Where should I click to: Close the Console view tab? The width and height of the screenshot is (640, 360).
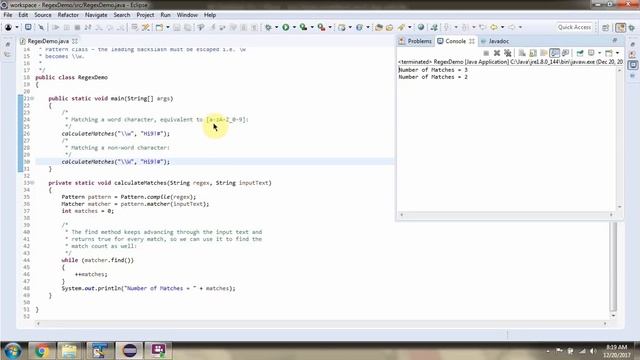pyautogui.click(x=472, y=41)
